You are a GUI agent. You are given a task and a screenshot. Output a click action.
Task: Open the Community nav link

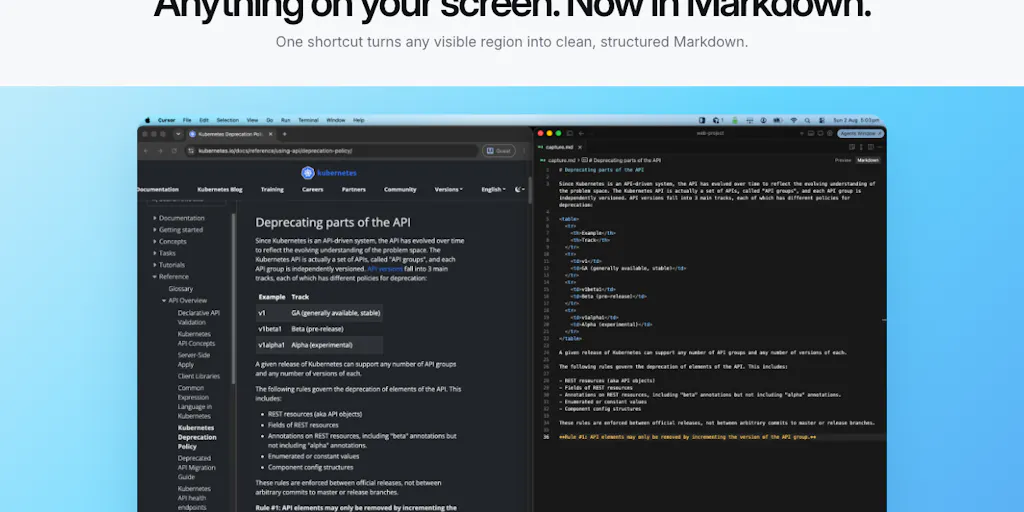(400, 189)
